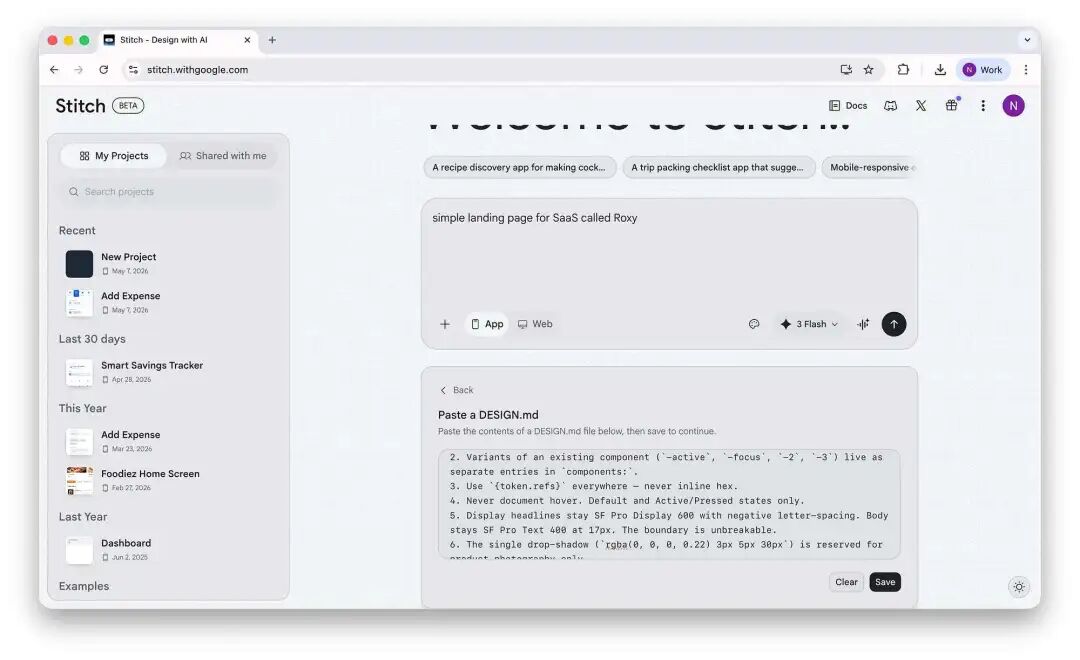The width and height of the screenshot is (1080, 660).
Task: Select the App mode toggle
Action: [487, 324]
